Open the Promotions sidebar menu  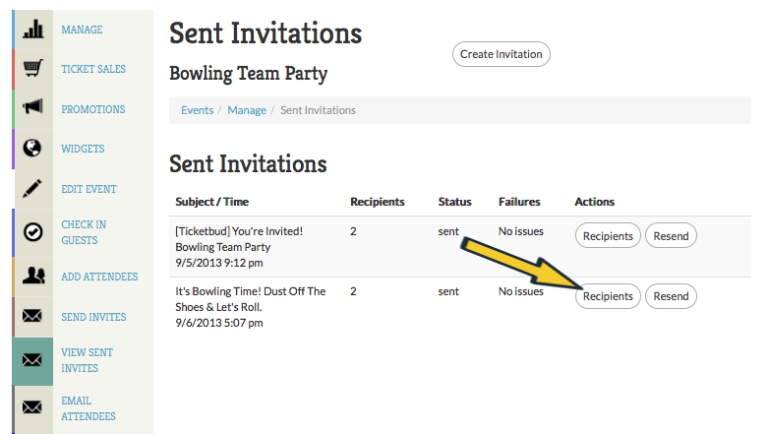[93, 109]
